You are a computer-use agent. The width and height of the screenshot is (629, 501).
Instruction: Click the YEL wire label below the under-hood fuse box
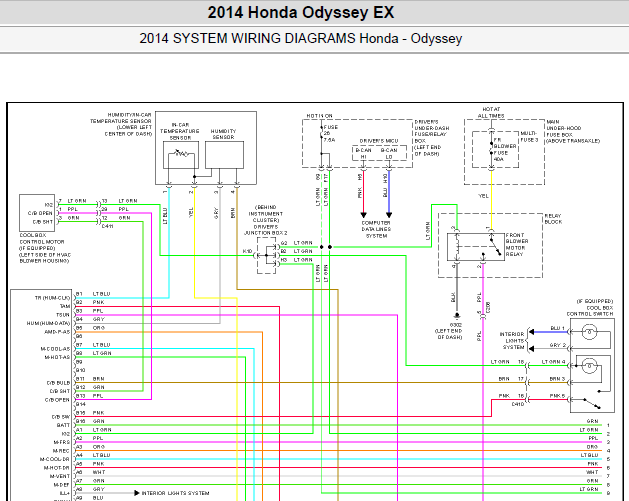(483, 196)
